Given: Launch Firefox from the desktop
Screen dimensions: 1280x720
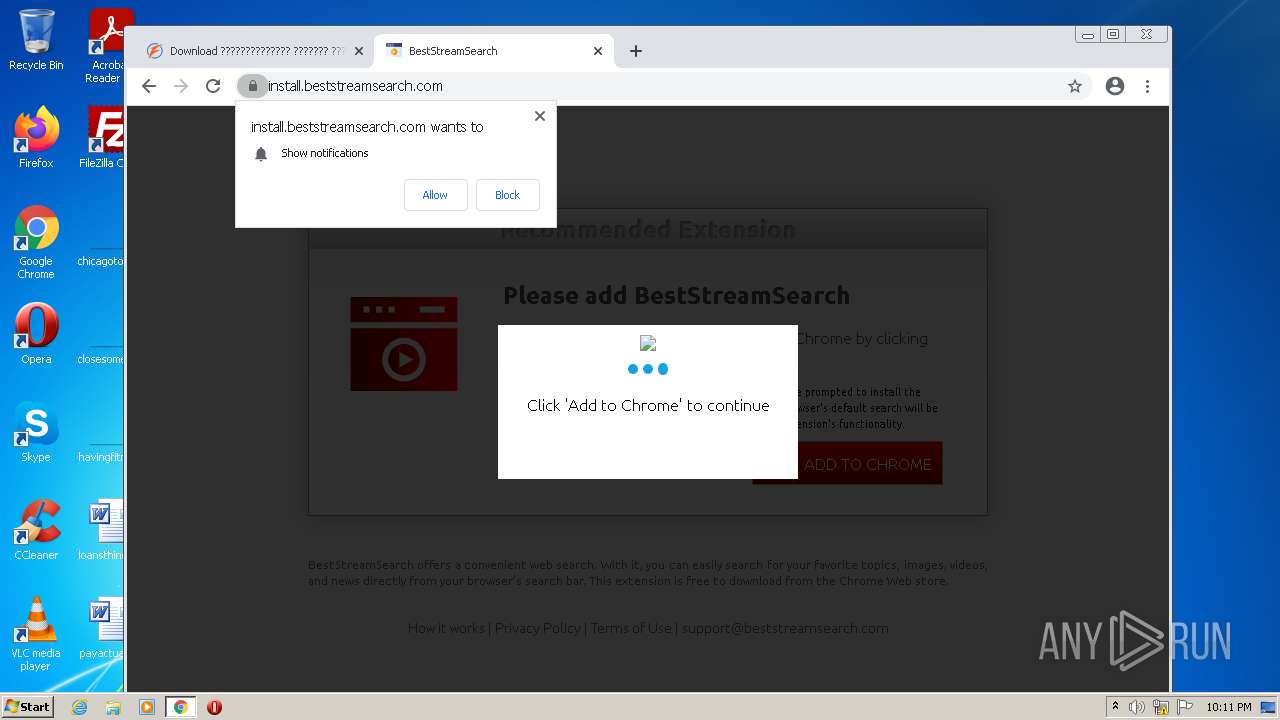Looking at the screenshot, I should point(36,138).
